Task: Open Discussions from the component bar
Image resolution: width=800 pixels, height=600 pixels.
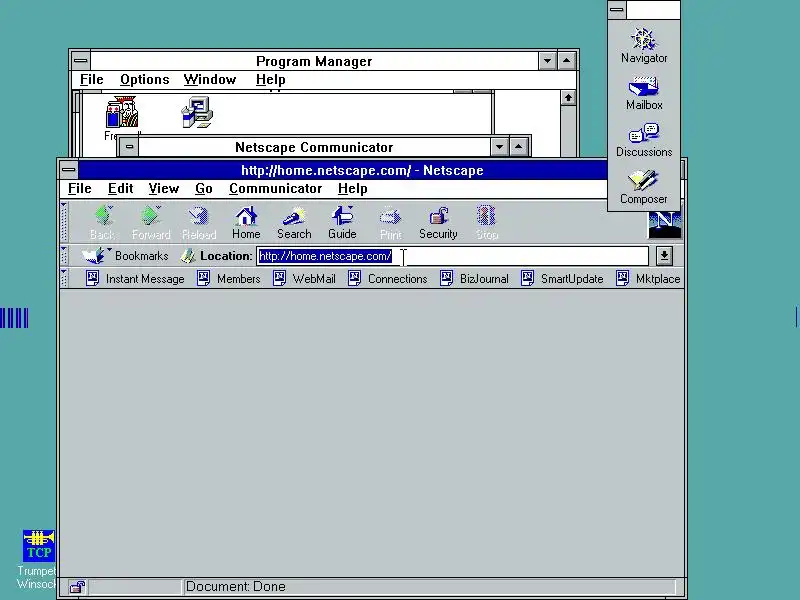Action: click(644, 140)
